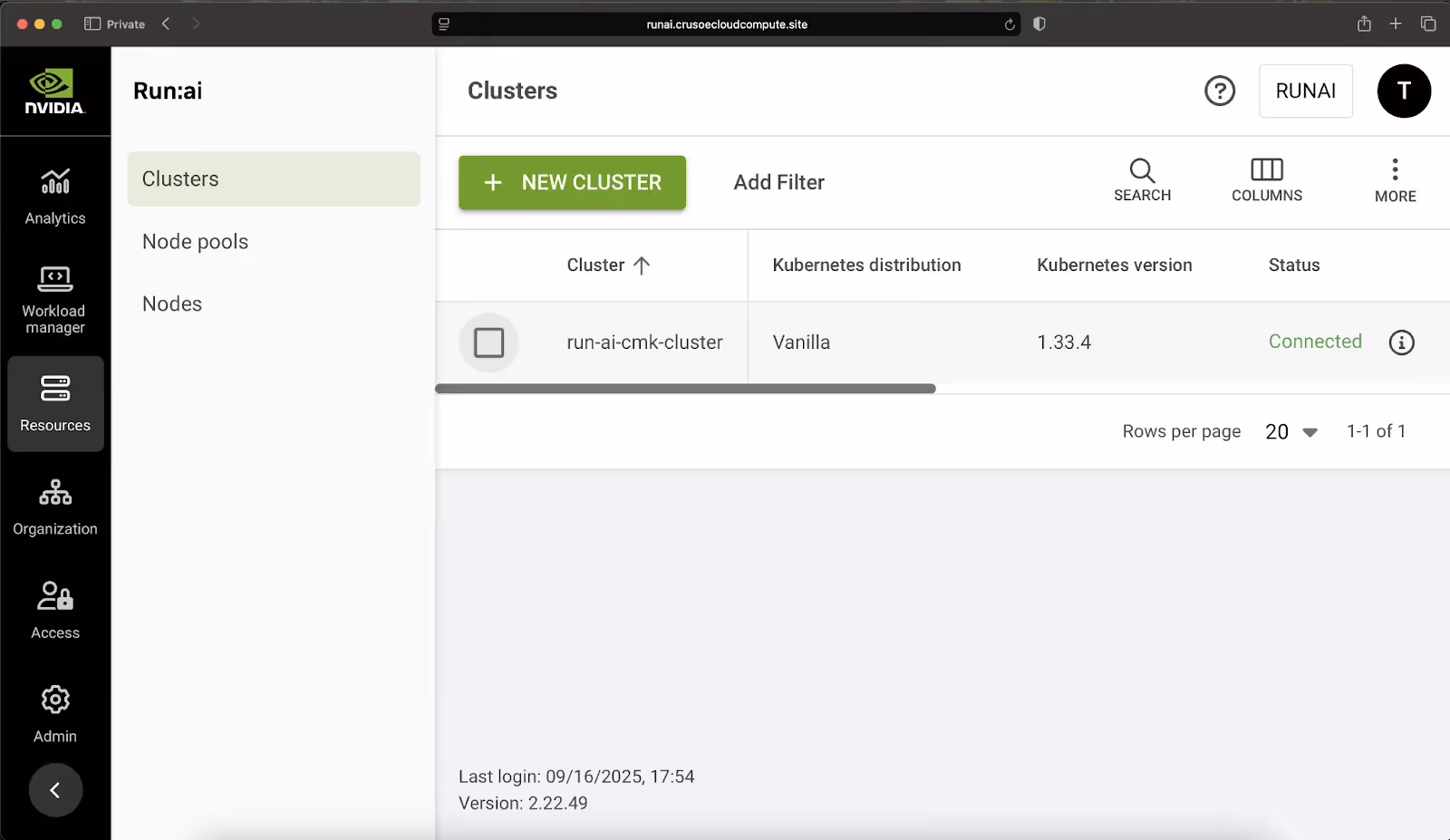Toggle the Cluster column sort arrow
The width and height of the screenshot is (1450, 840).
(643, 265)
